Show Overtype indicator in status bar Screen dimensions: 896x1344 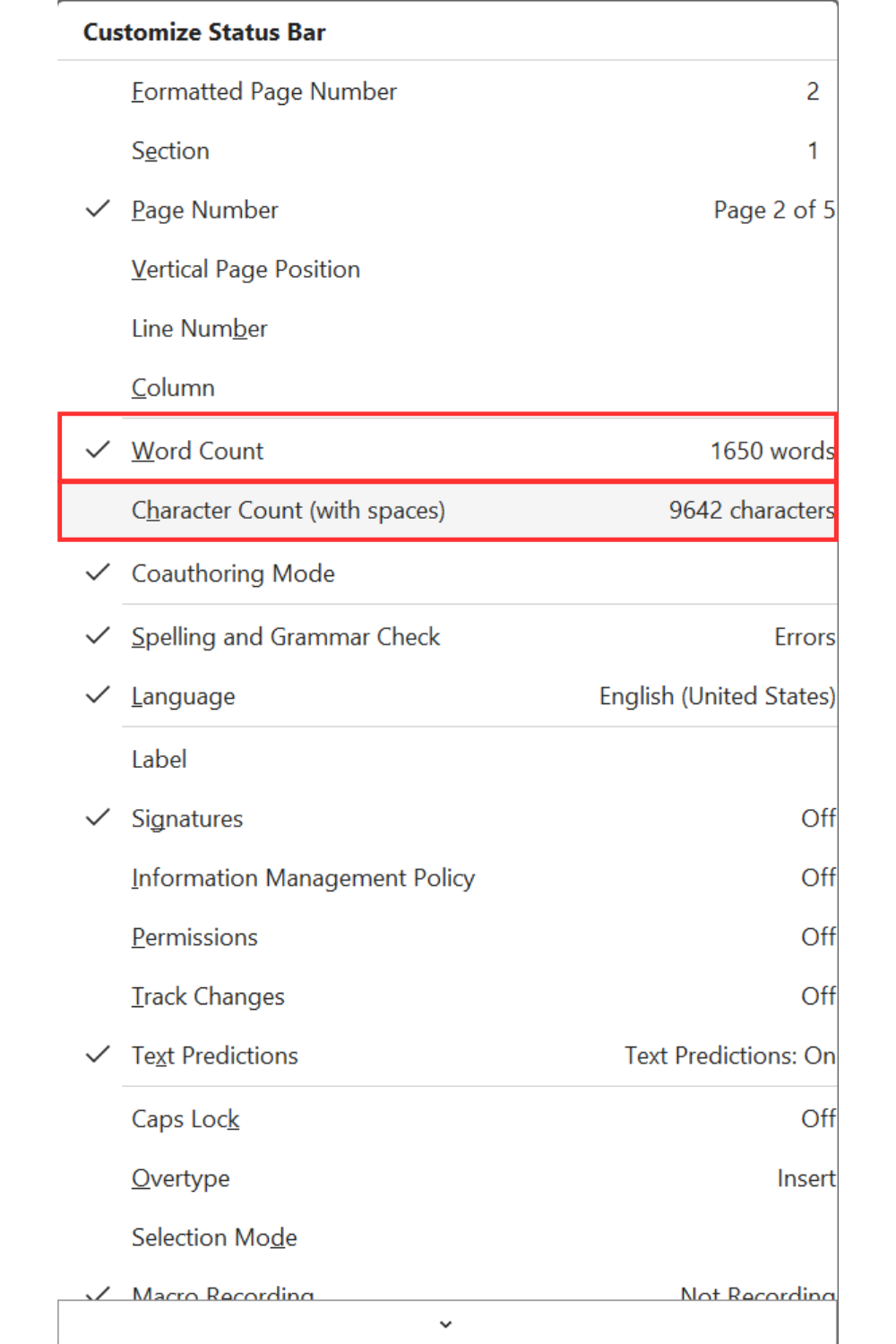[447, 1177]
